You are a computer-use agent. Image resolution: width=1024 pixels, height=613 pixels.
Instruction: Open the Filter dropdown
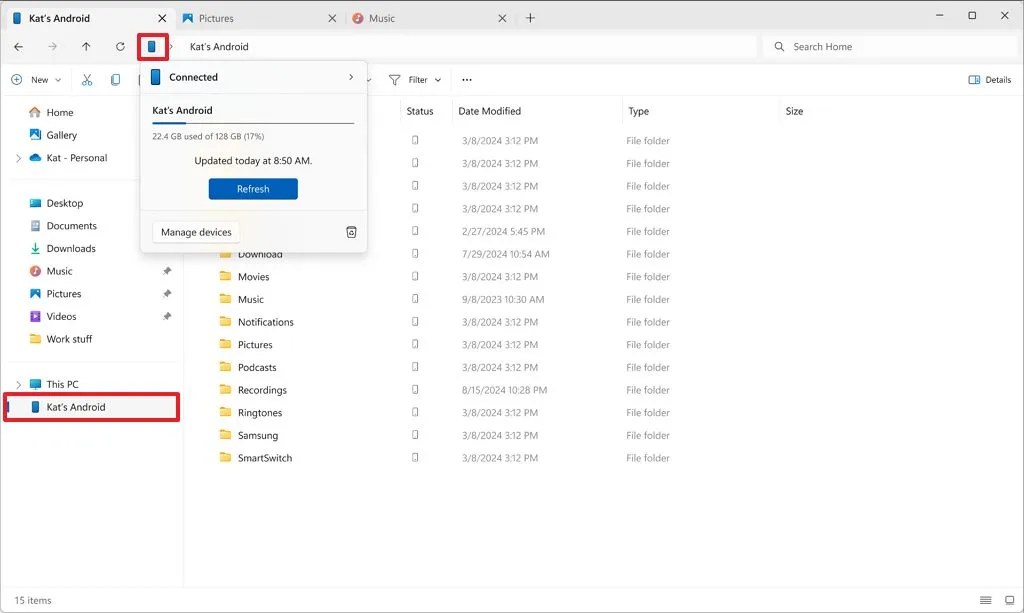click(x=415, y=79)
